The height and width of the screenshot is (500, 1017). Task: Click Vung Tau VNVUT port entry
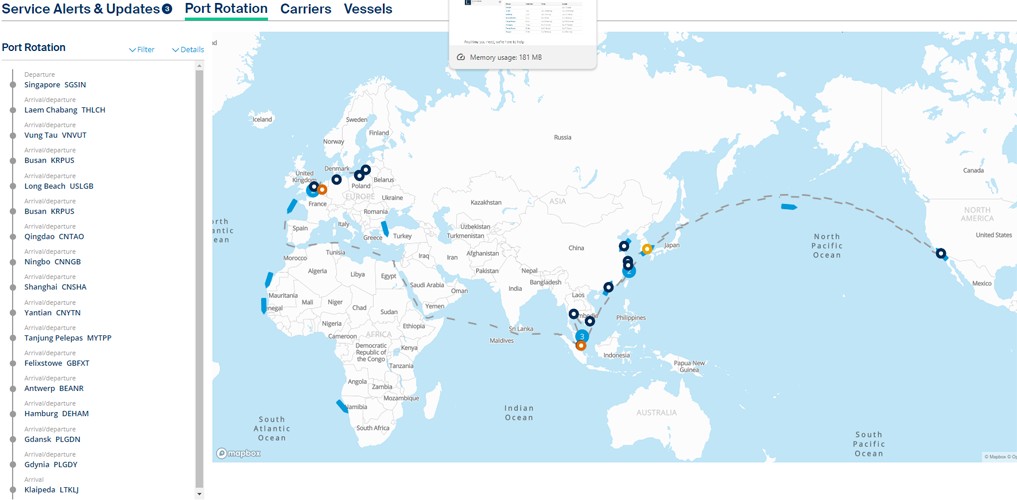click(x=55, y=135)
